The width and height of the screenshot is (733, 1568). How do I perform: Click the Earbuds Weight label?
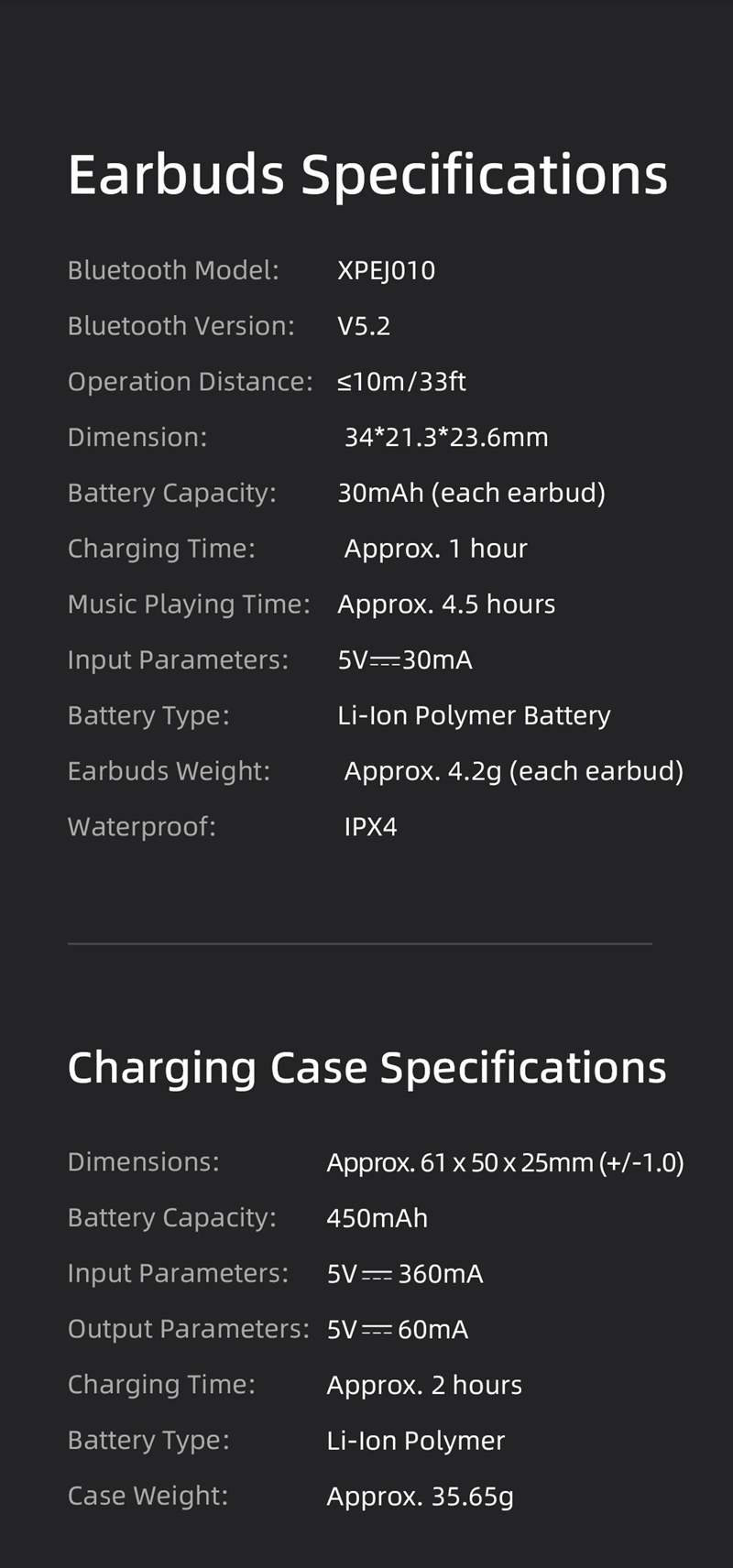169,771
